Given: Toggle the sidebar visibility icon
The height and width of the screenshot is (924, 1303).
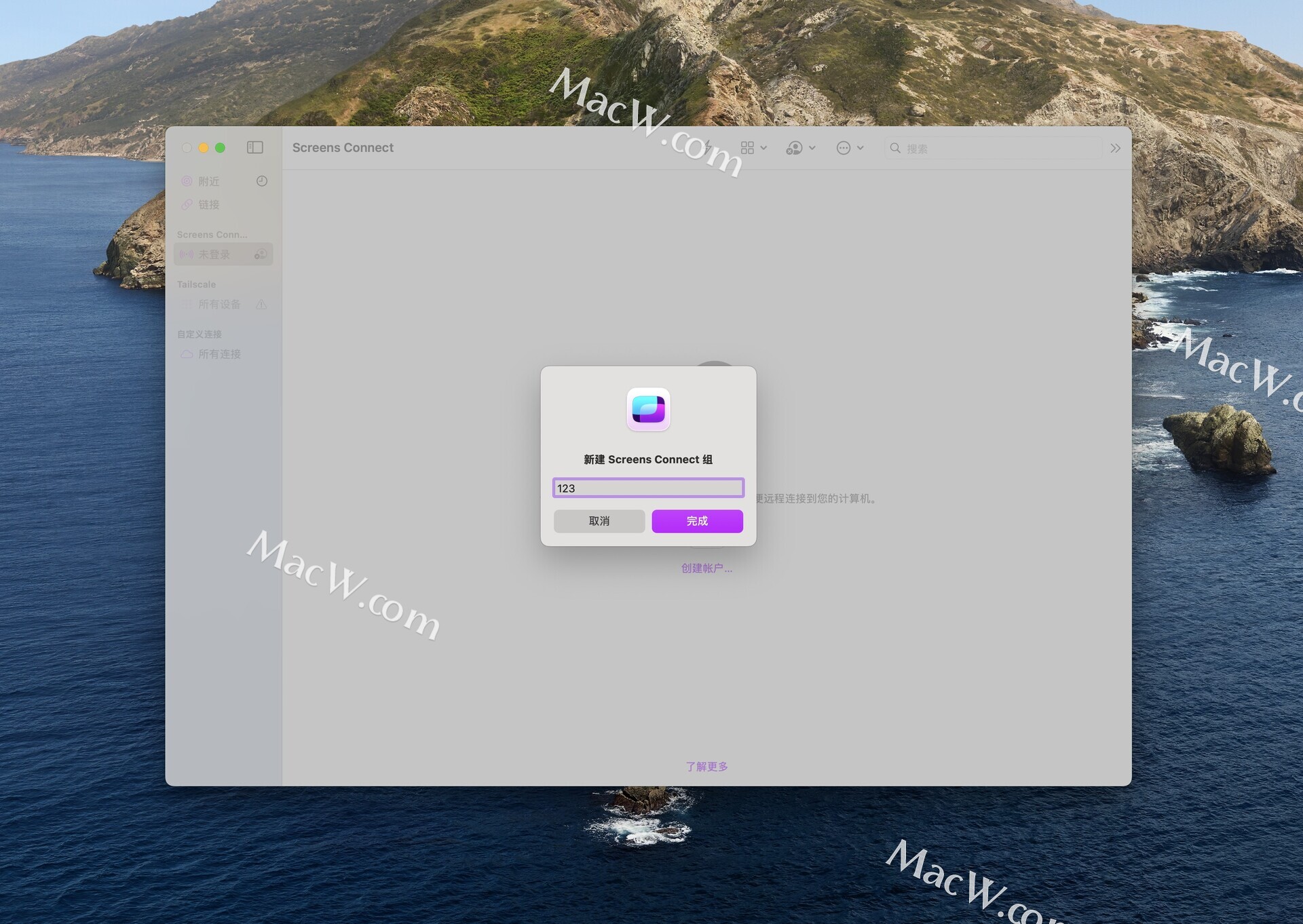Looking at the screenshot, I should (x=254, y=147).
